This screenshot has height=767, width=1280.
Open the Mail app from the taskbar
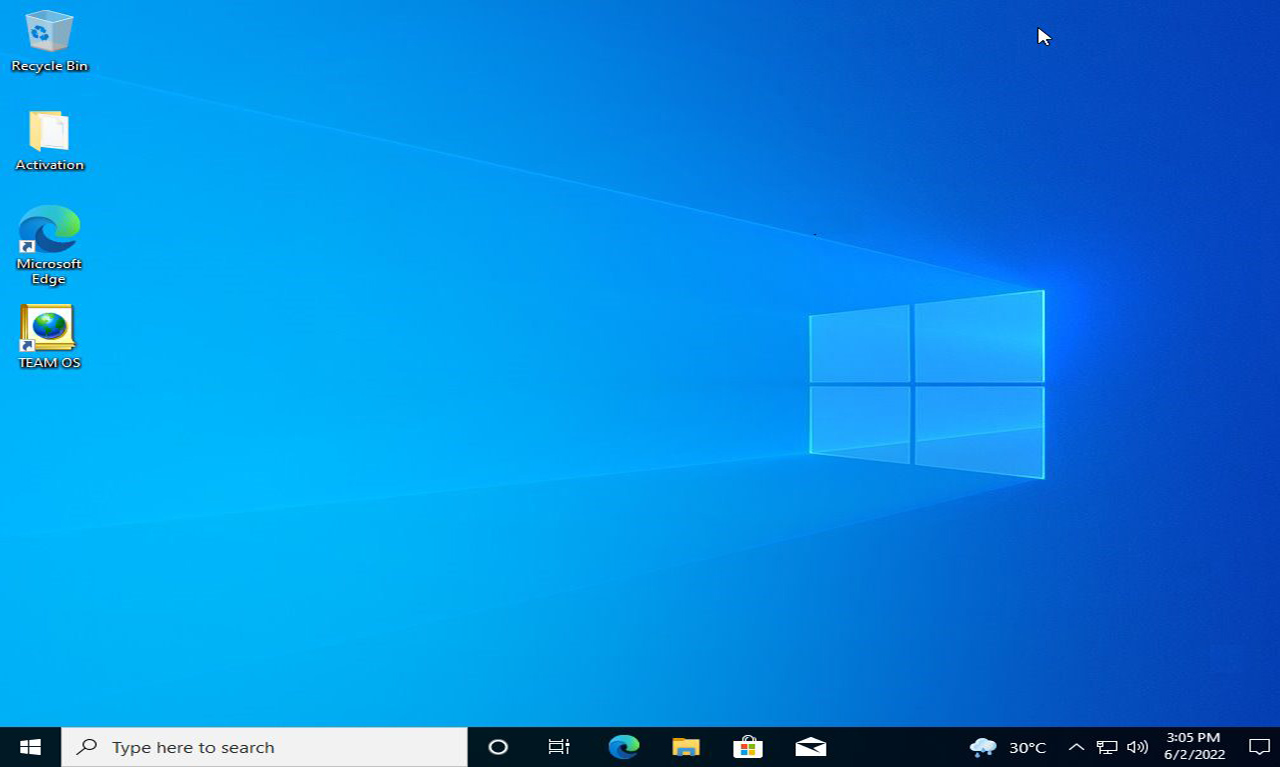click(x=811, y=747)
